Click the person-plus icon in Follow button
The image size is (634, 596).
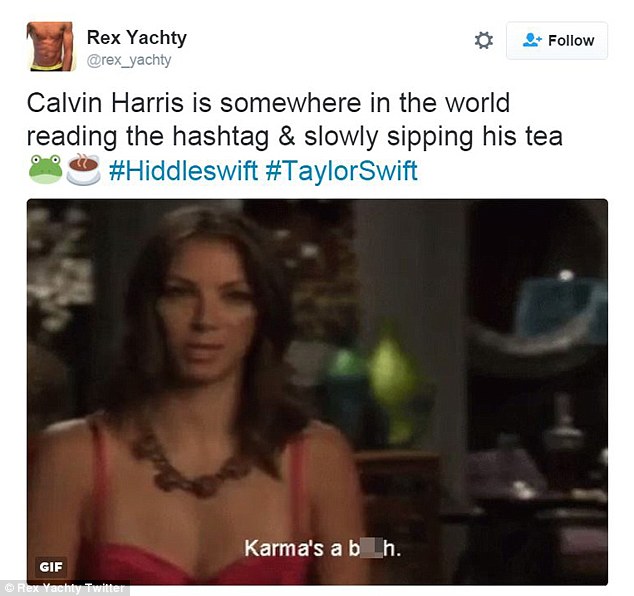(x=532, y=40)
